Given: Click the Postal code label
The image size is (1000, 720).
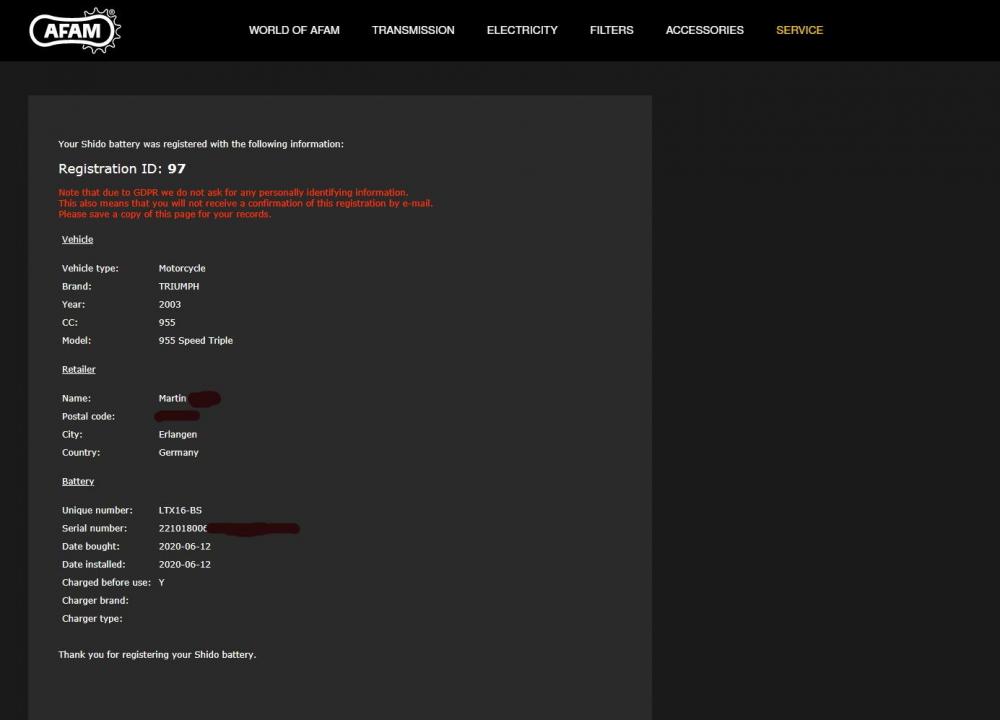Looking at the screenshot, I should 88,416.
